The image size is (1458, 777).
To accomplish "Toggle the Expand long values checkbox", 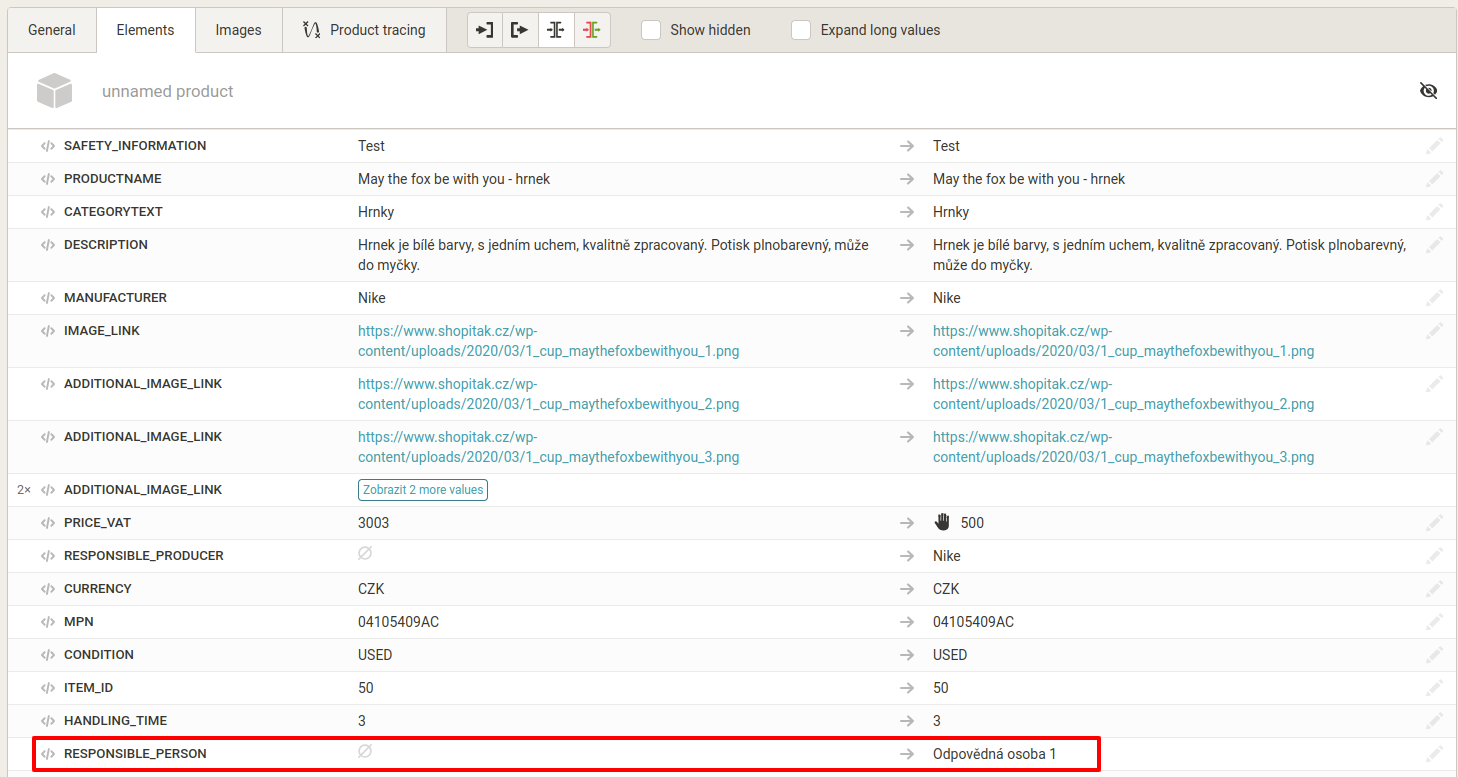I will pos(801,30).
